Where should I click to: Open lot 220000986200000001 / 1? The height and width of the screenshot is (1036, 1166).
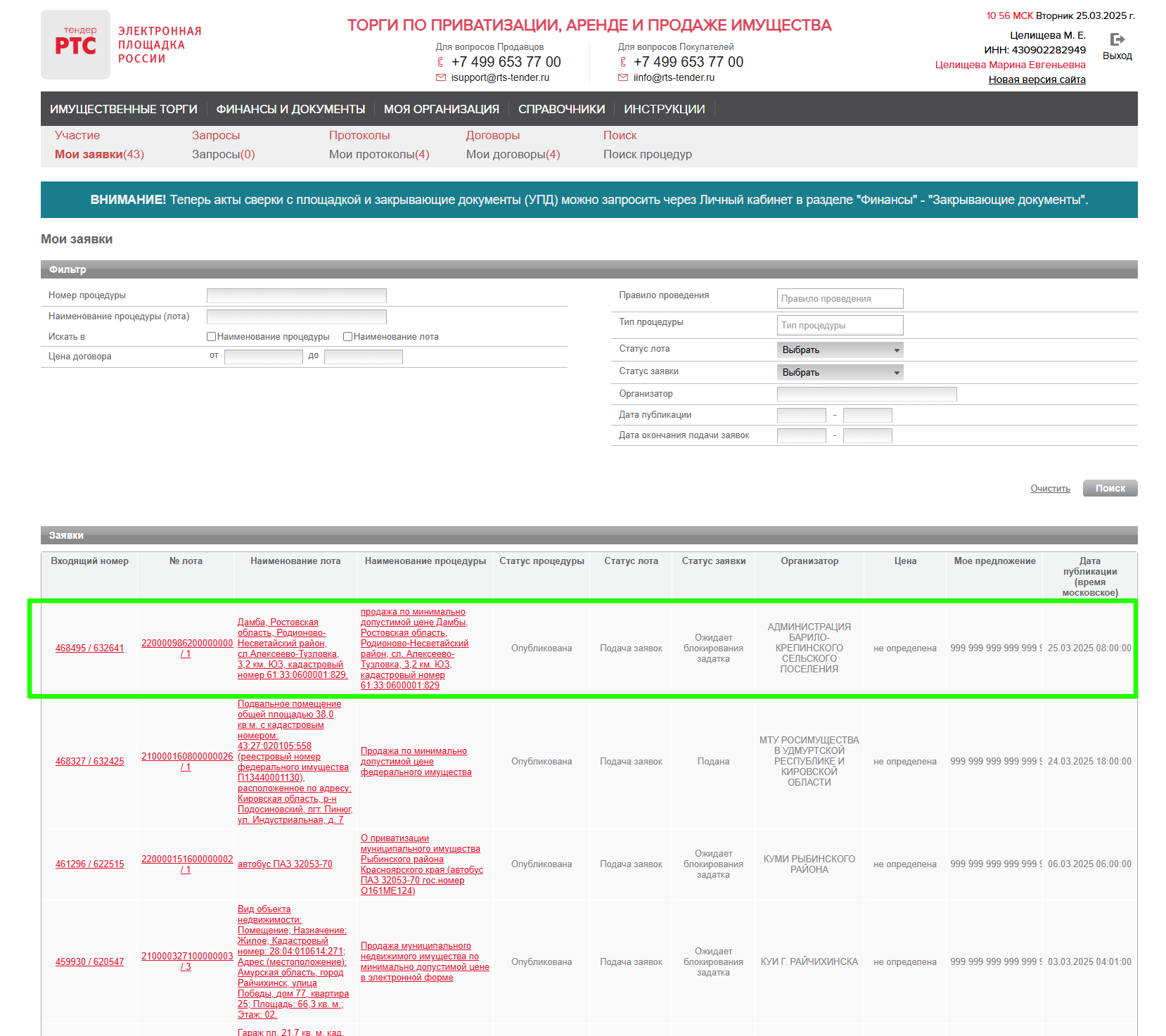click(186, 648)
